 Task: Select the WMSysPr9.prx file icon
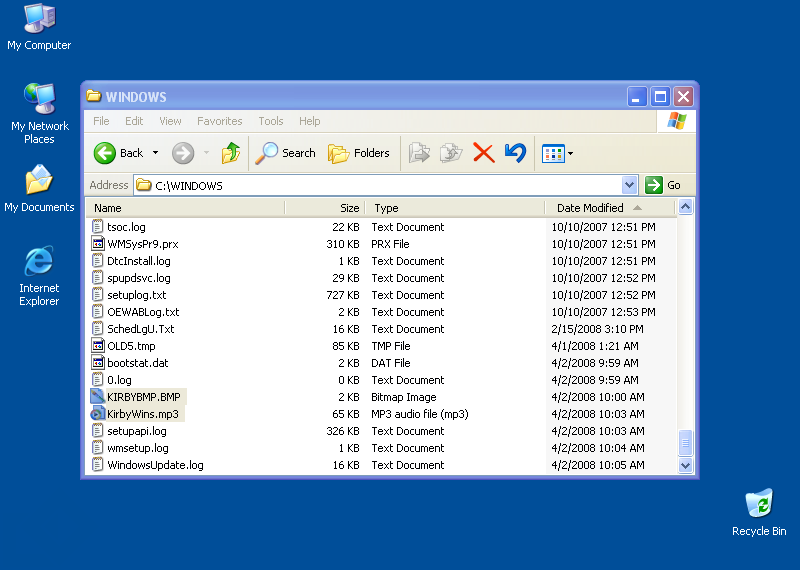(x=97, y=243)
